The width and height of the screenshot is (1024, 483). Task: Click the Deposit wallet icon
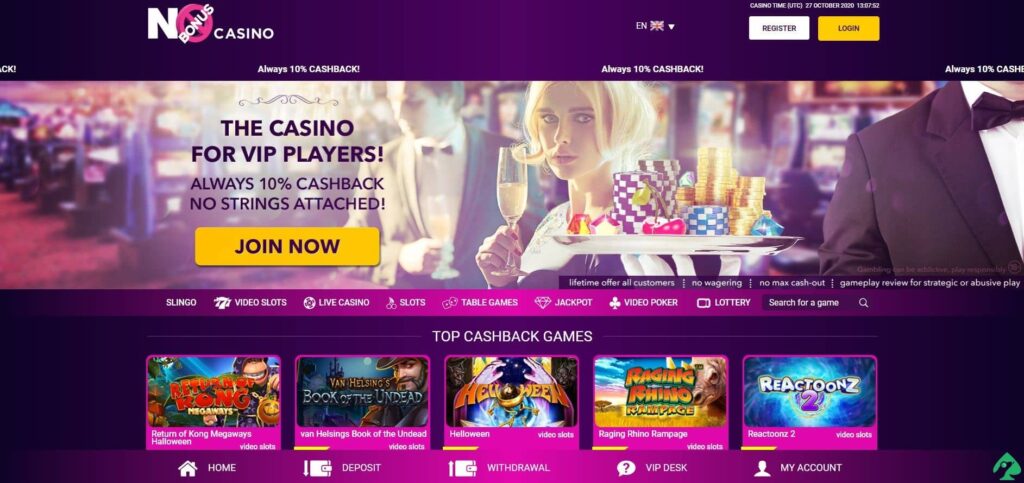point(318,468)
